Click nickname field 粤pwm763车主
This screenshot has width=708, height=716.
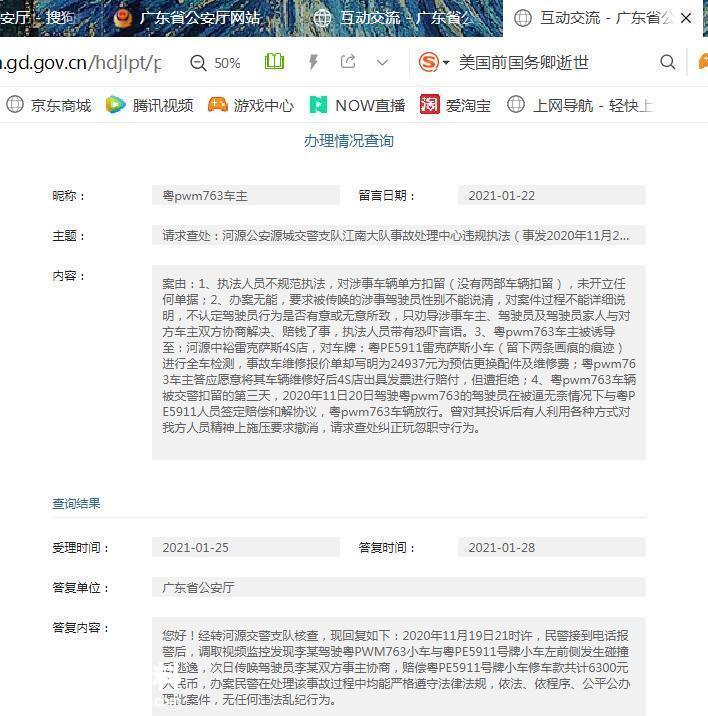(246, 195)
